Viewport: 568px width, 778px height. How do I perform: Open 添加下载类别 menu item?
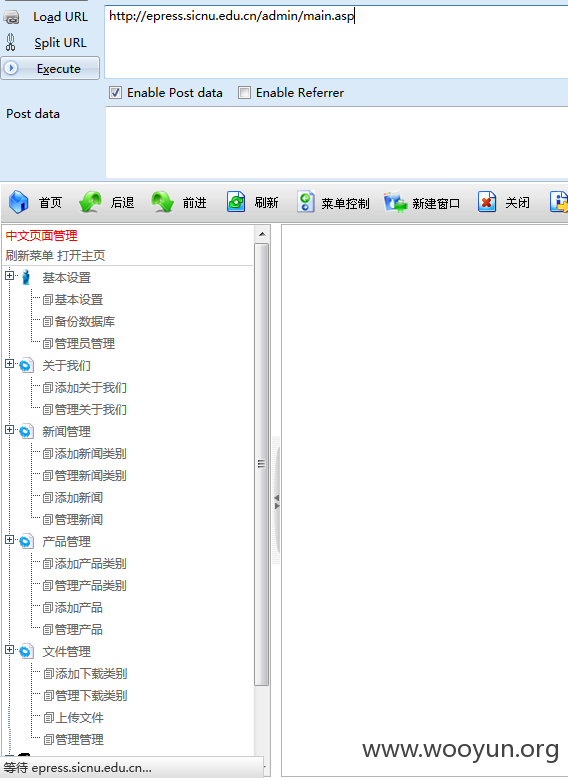(x=92, y=674)
